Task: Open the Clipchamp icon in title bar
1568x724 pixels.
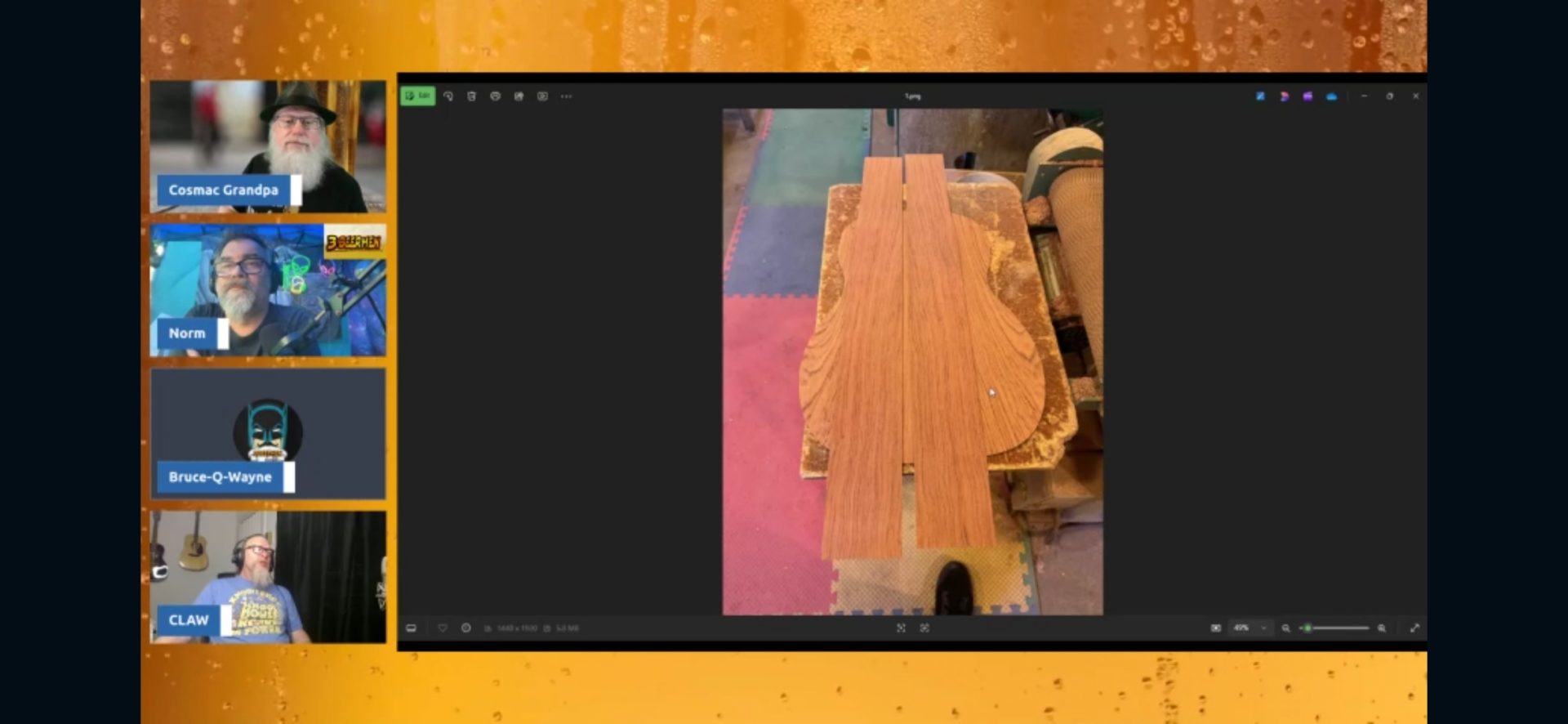Action: coord(1307,96)
